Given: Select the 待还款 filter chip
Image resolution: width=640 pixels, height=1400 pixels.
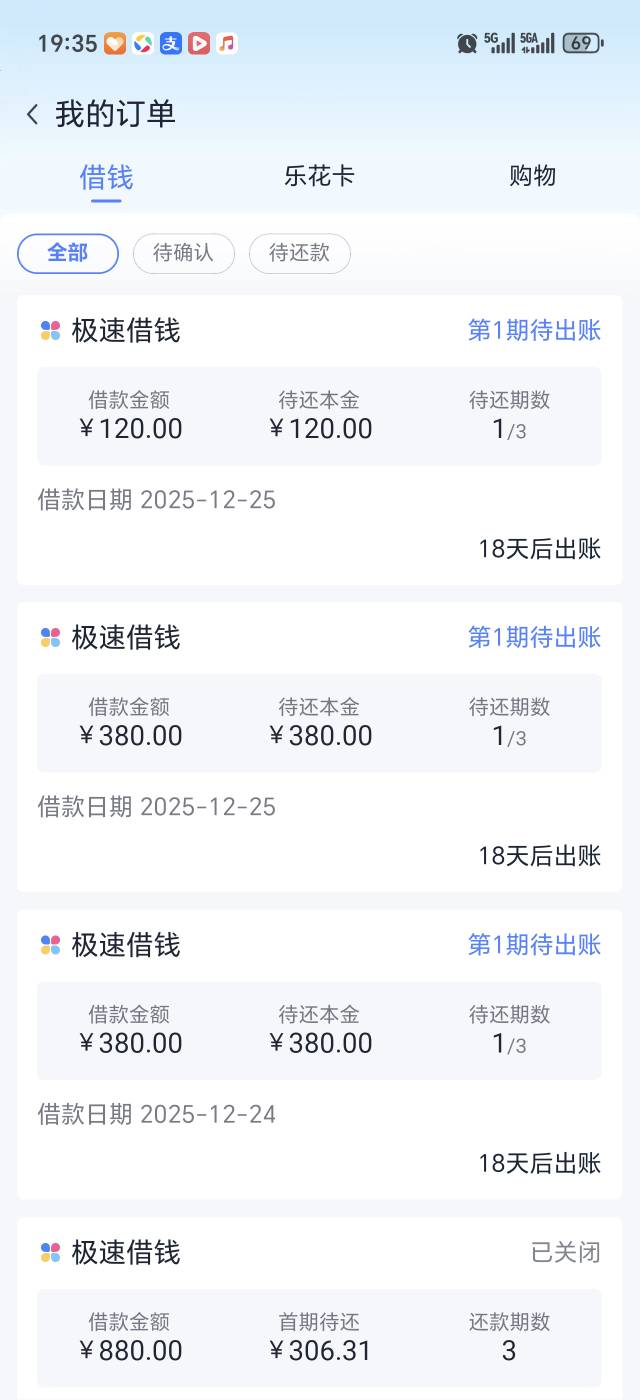Looking at the screenshot, I should (x=299, y=253).
